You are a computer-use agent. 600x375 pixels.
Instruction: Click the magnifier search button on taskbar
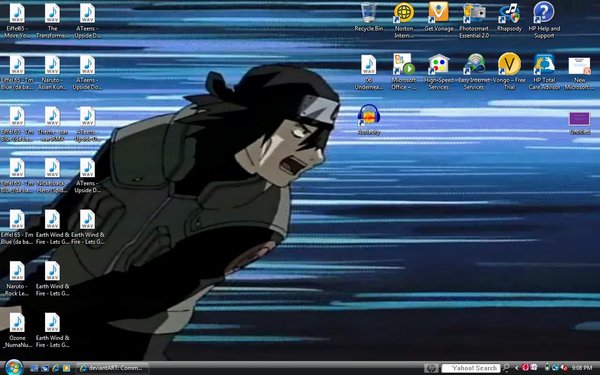point(506,368)
